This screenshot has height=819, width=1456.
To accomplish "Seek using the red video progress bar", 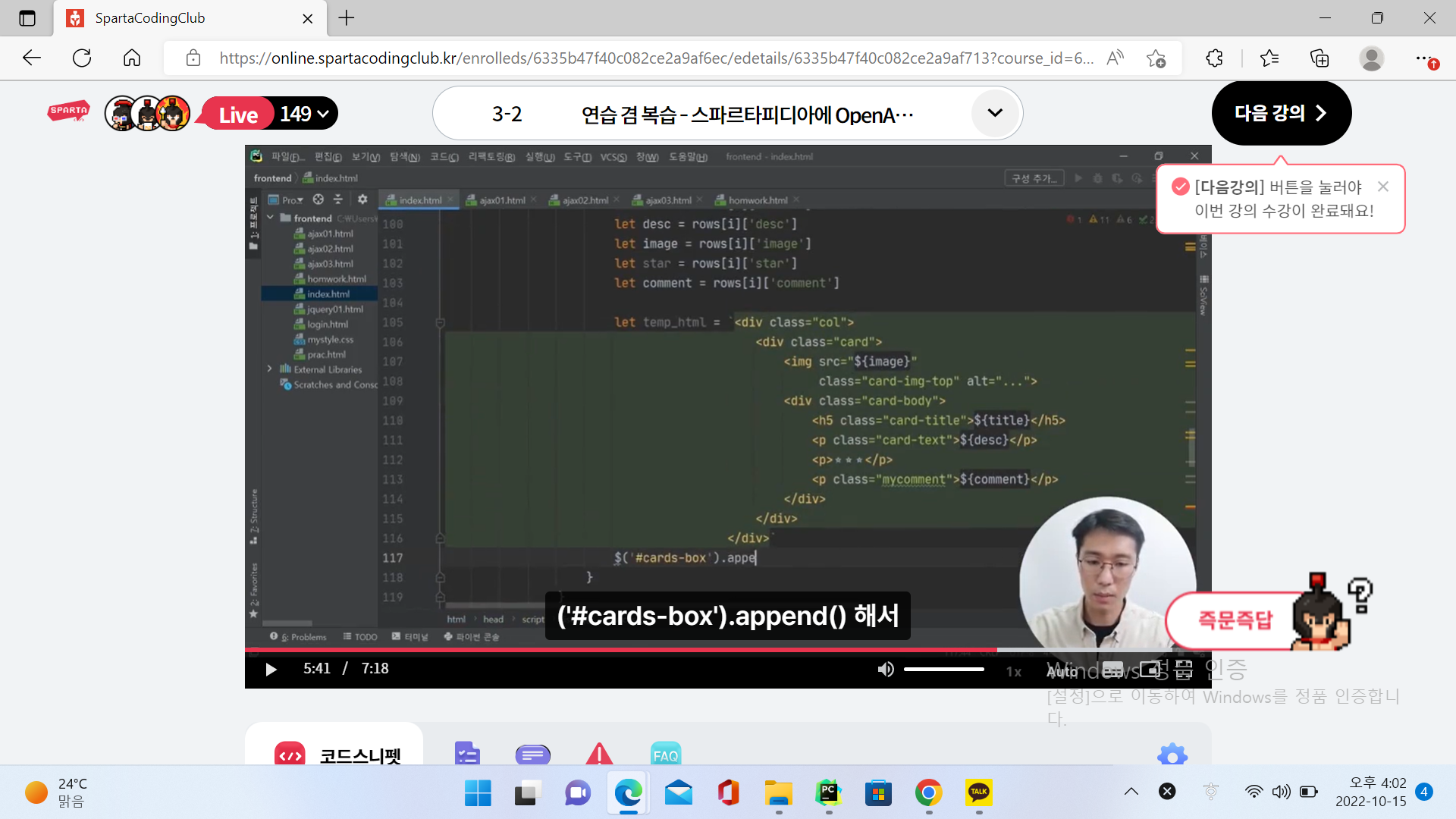I will [728, 650].
